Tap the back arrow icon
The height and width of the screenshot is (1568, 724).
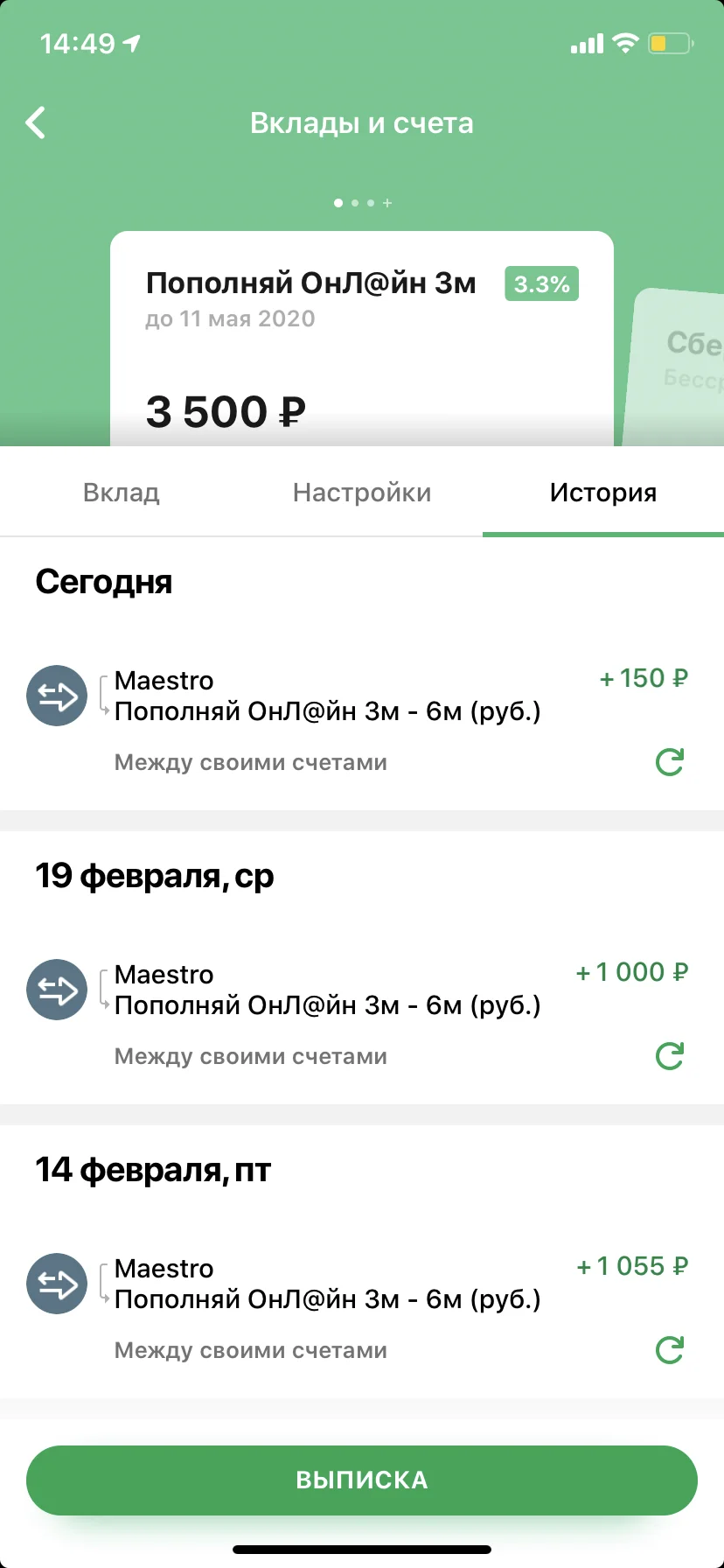click(36, 123)
